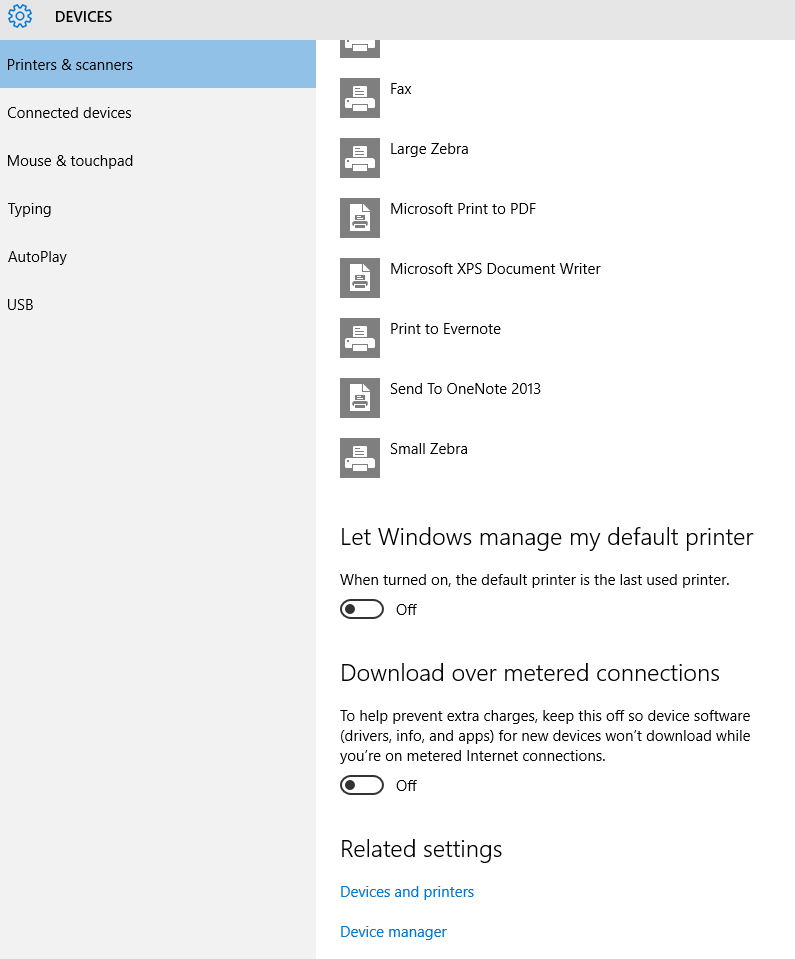Select Microsoft Print to PDF icon
Viewport: 795px width, 959px height.
(360, 218)
